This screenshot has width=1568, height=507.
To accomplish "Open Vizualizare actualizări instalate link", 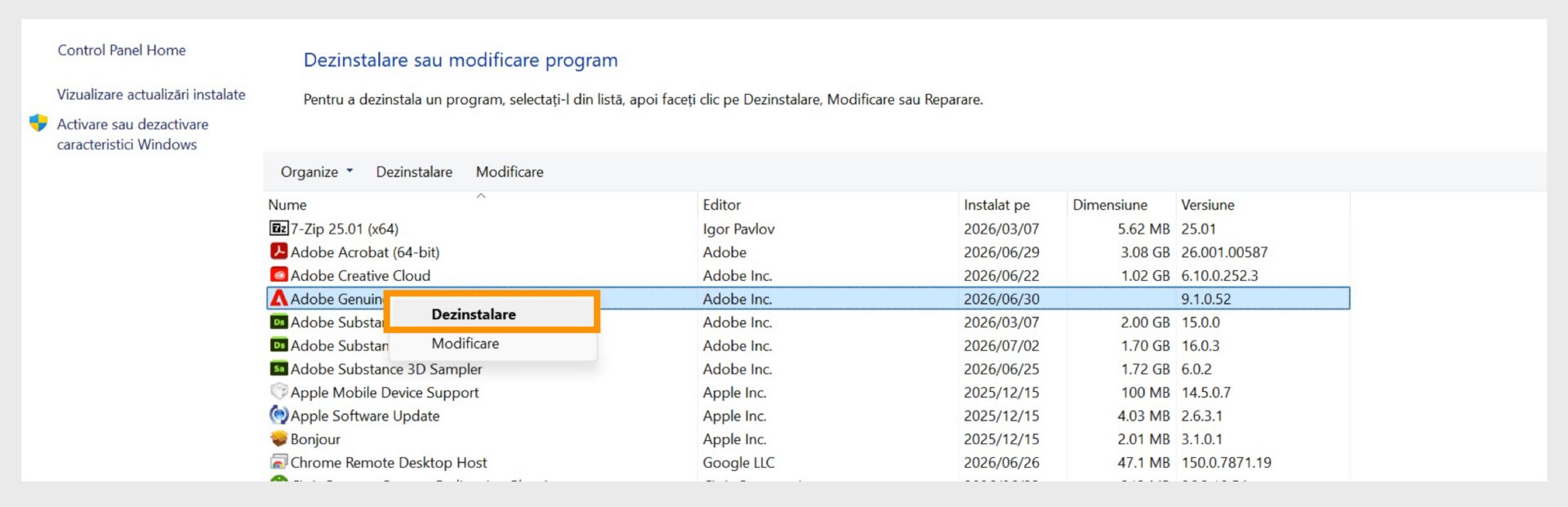I will coord(151,95).
